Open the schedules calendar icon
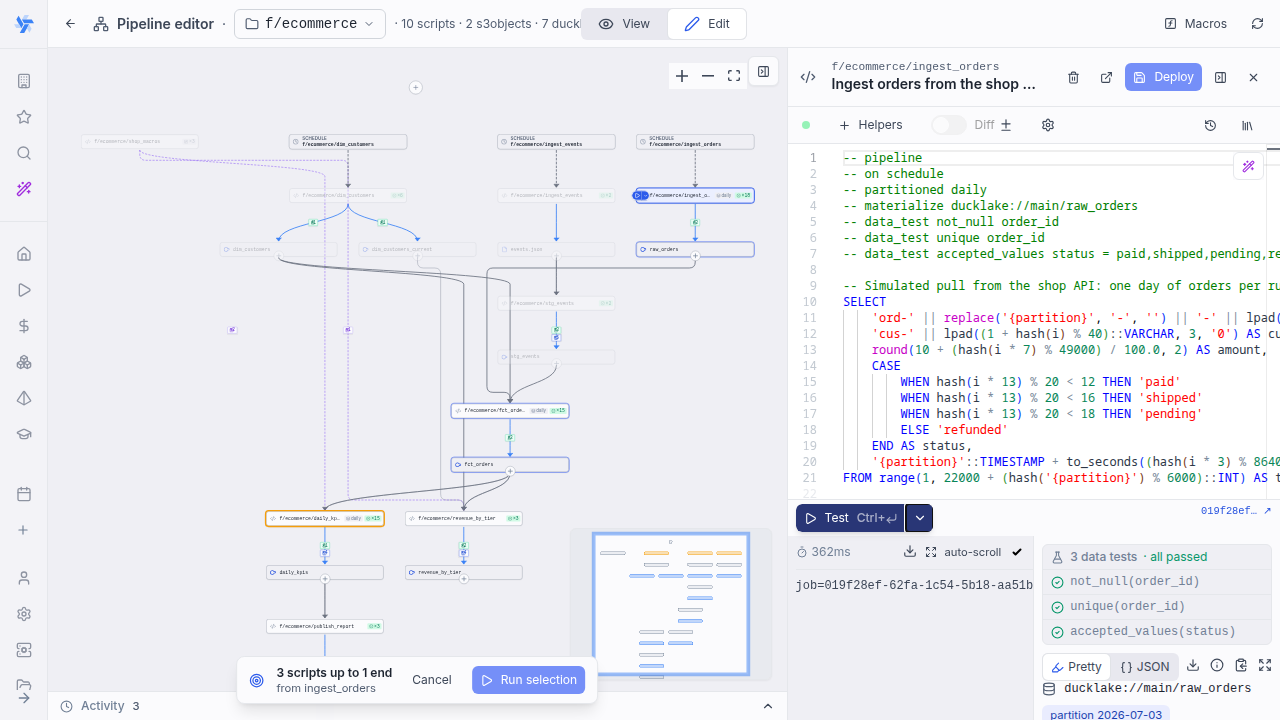Viewport: 1280px width, 720px height. 24,494
